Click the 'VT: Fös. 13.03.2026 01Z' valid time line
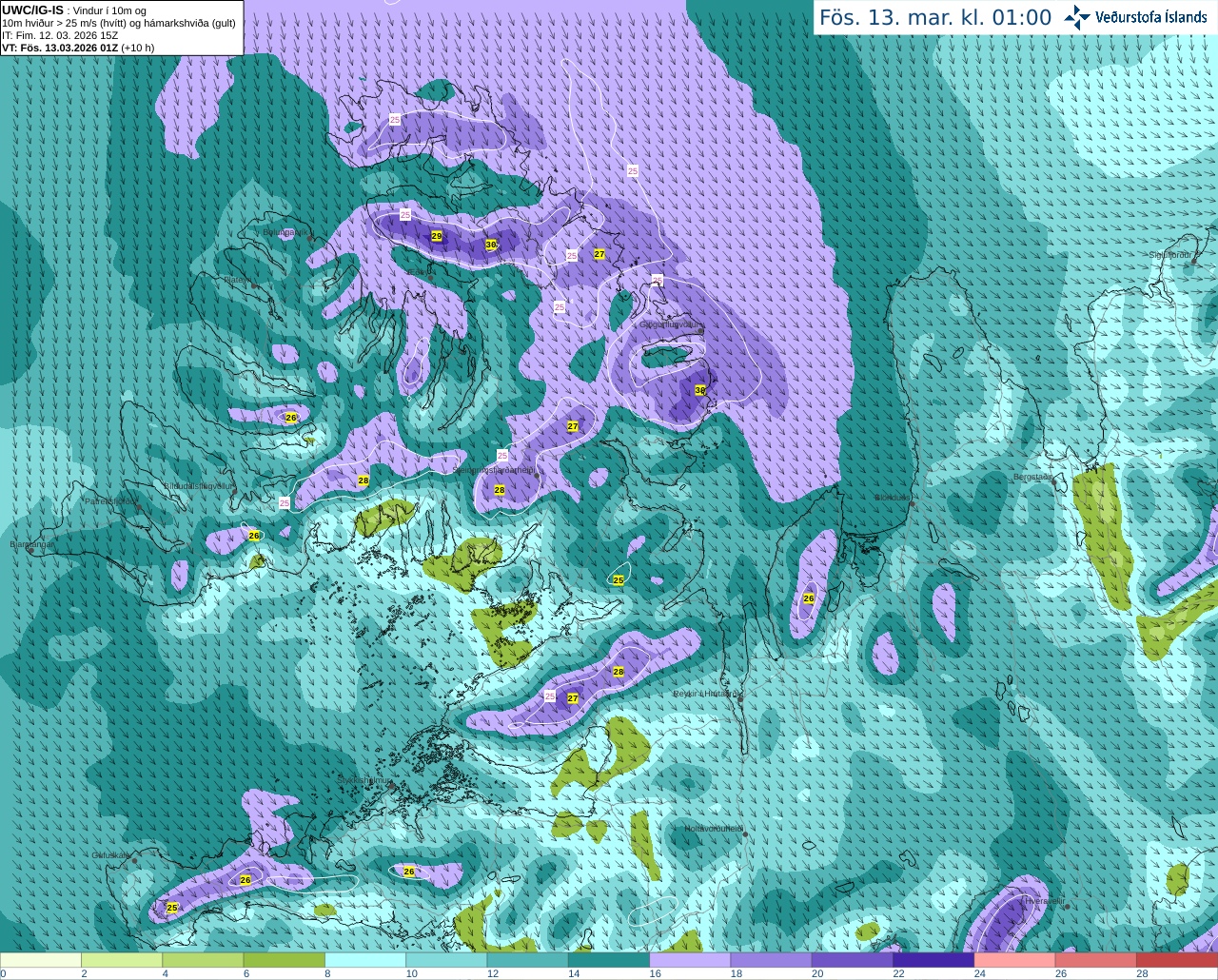The image size is (1218, 980). pos(78,48)
